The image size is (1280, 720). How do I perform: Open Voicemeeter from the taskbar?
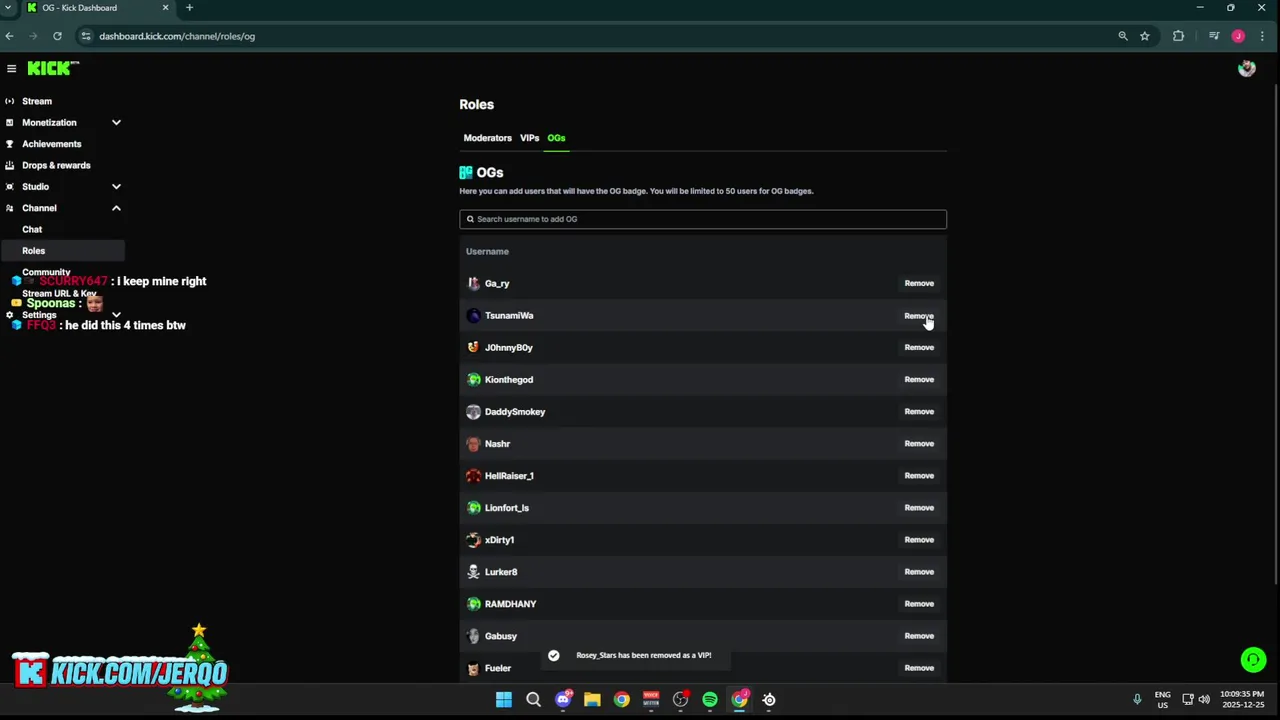pyautogui.click(x=651, y=699)
